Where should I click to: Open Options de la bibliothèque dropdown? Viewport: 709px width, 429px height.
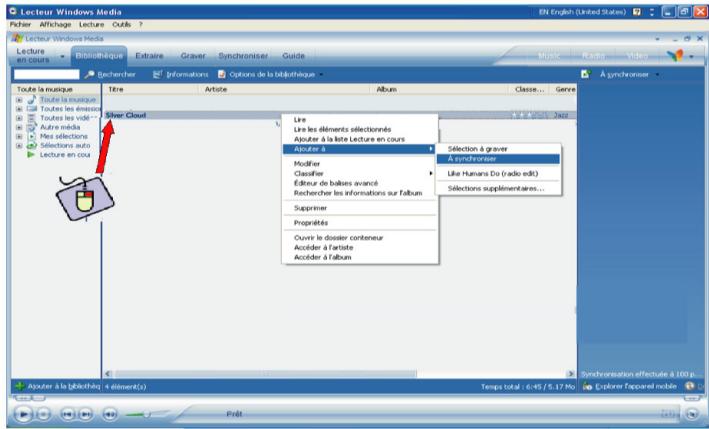click(x=274, y=75)
